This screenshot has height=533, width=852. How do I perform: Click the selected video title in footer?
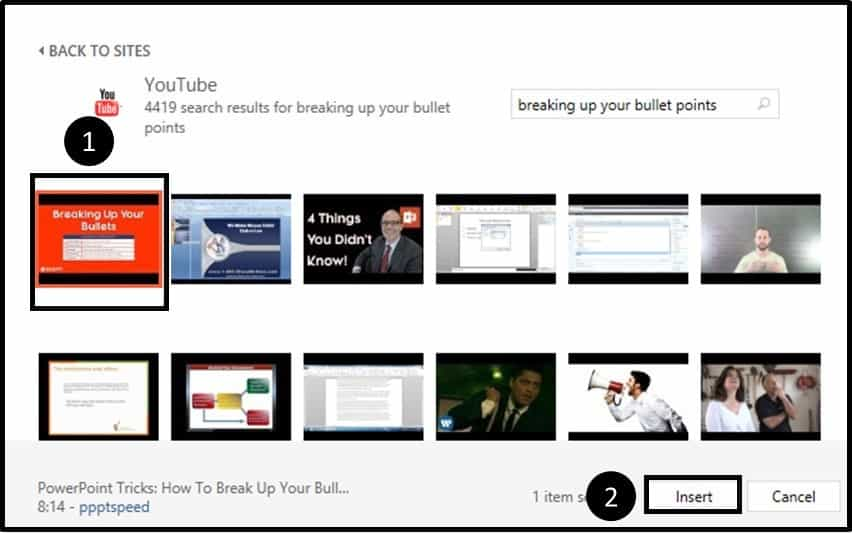(194, 488)
